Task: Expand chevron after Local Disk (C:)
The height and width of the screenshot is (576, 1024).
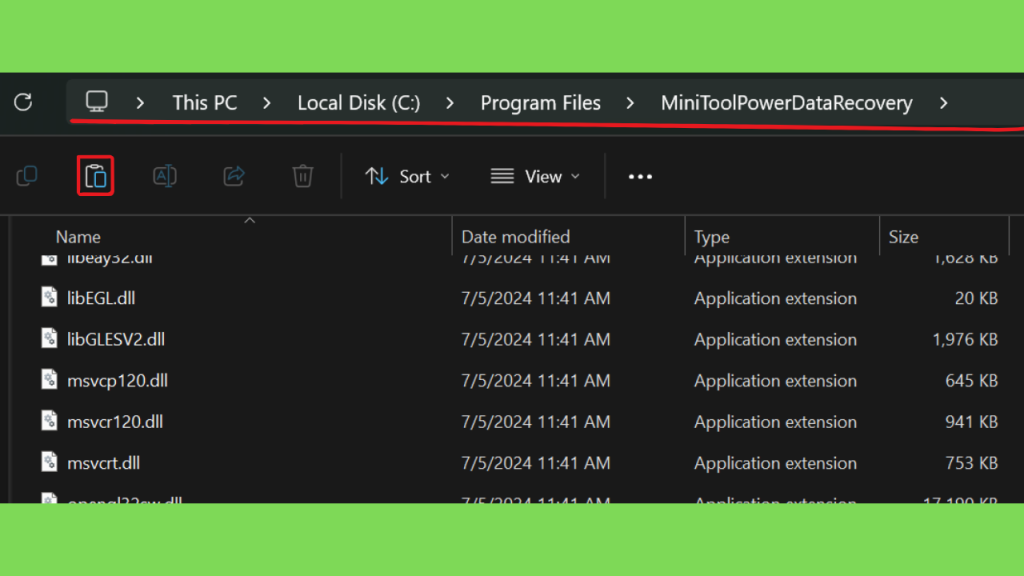Action: point(449,103)
